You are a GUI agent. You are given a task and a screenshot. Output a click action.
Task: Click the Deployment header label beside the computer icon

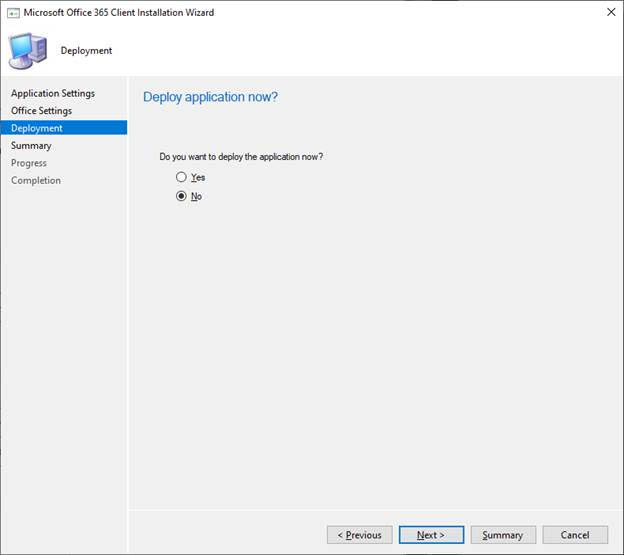pyautogui.click(x=86, y=51)
